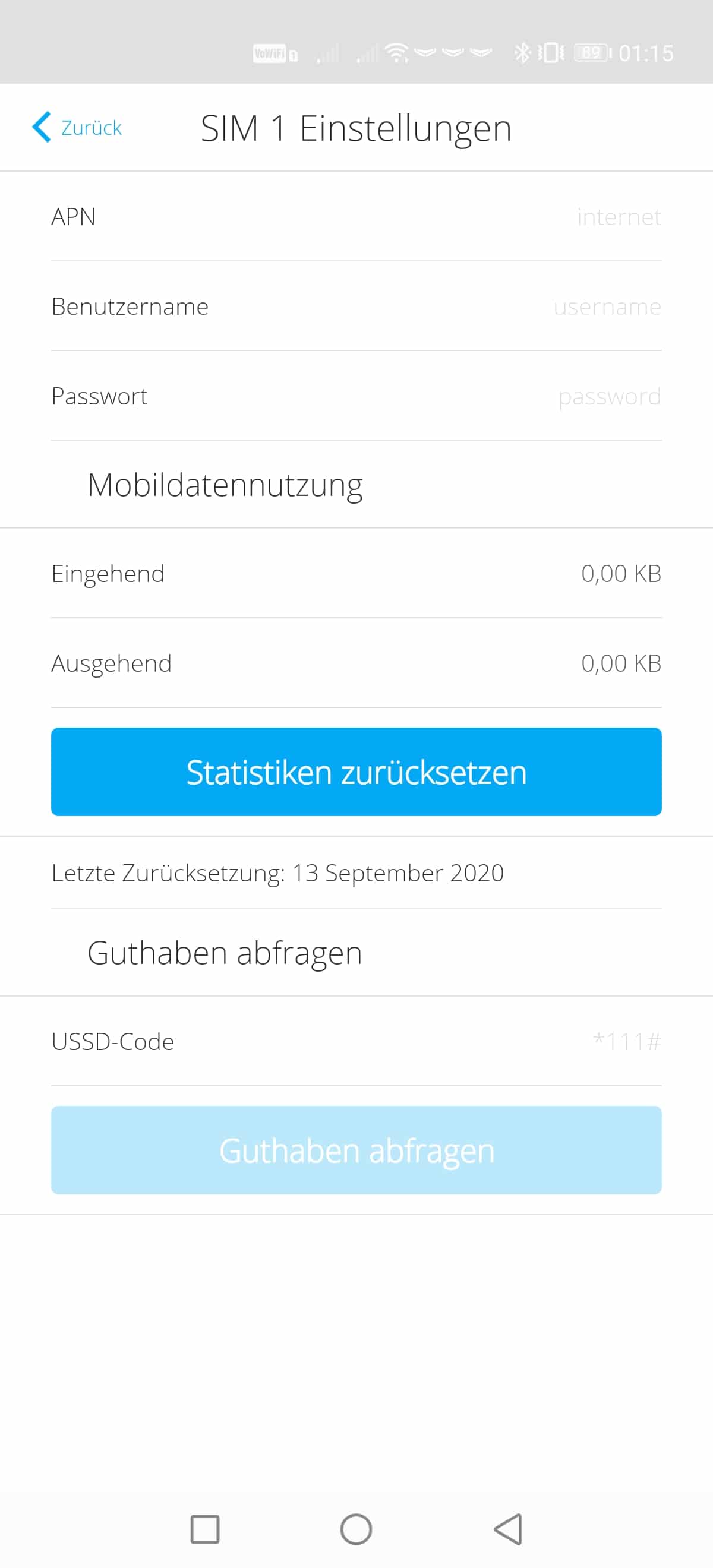Tap the Mobildatennutzung section header
Image resolution: width=713 pixels, height=1568 pixels.
(x=225, y=485)
